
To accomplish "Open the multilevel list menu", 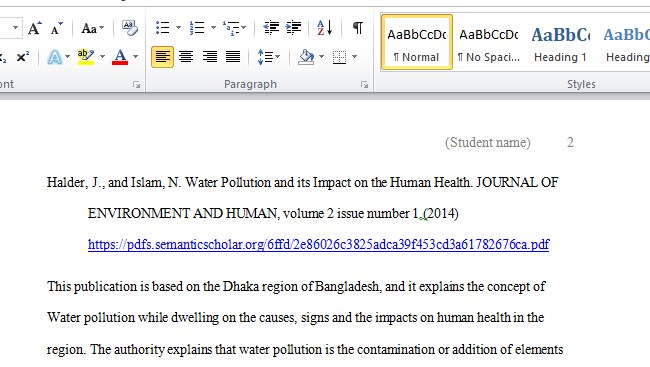I will [x=234, y=28].
